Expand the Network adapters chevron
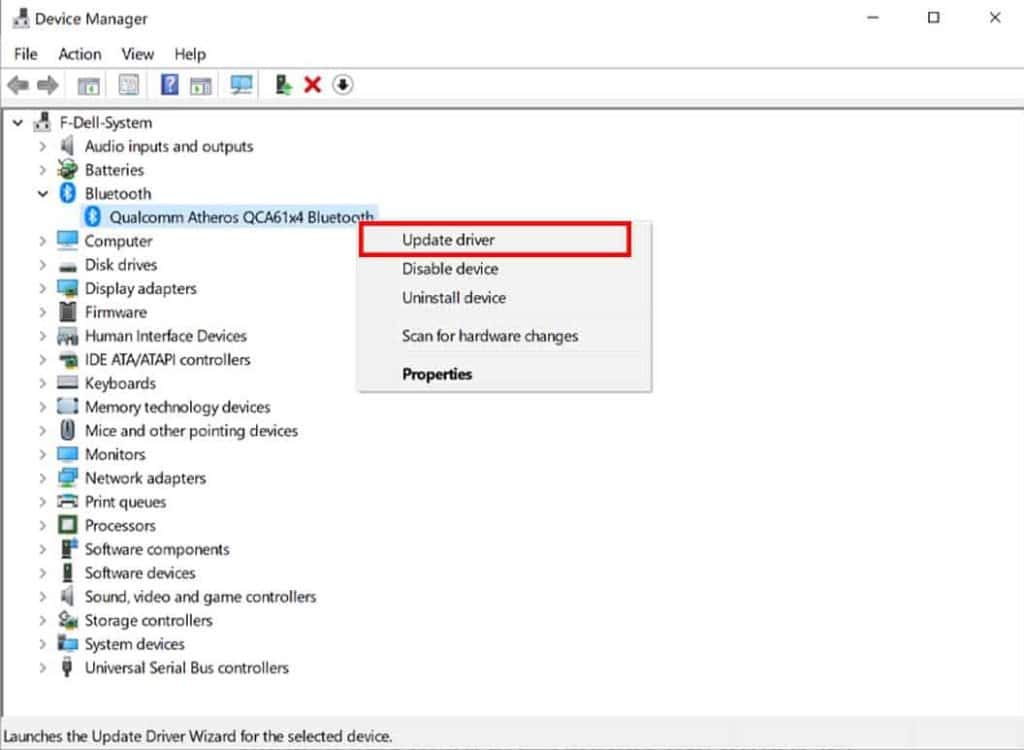The width and height of the screenshot is (1024, 750). click(x=43, y=478)
